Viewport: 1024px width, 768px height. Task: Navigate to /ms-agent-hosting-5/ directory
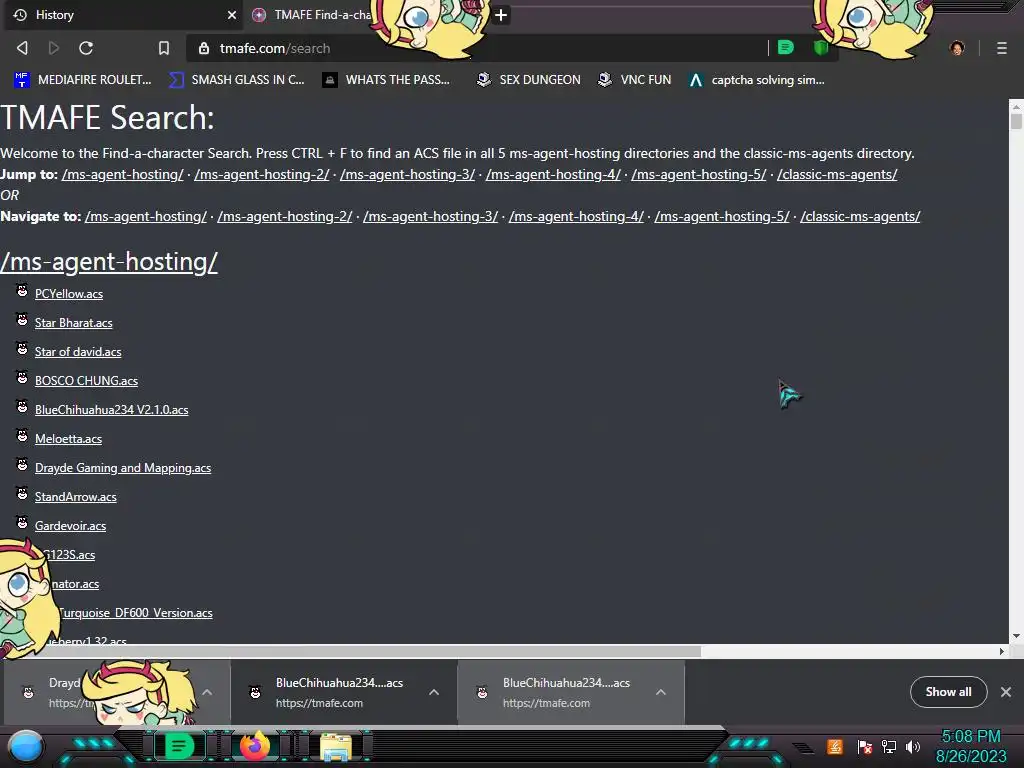722,216
